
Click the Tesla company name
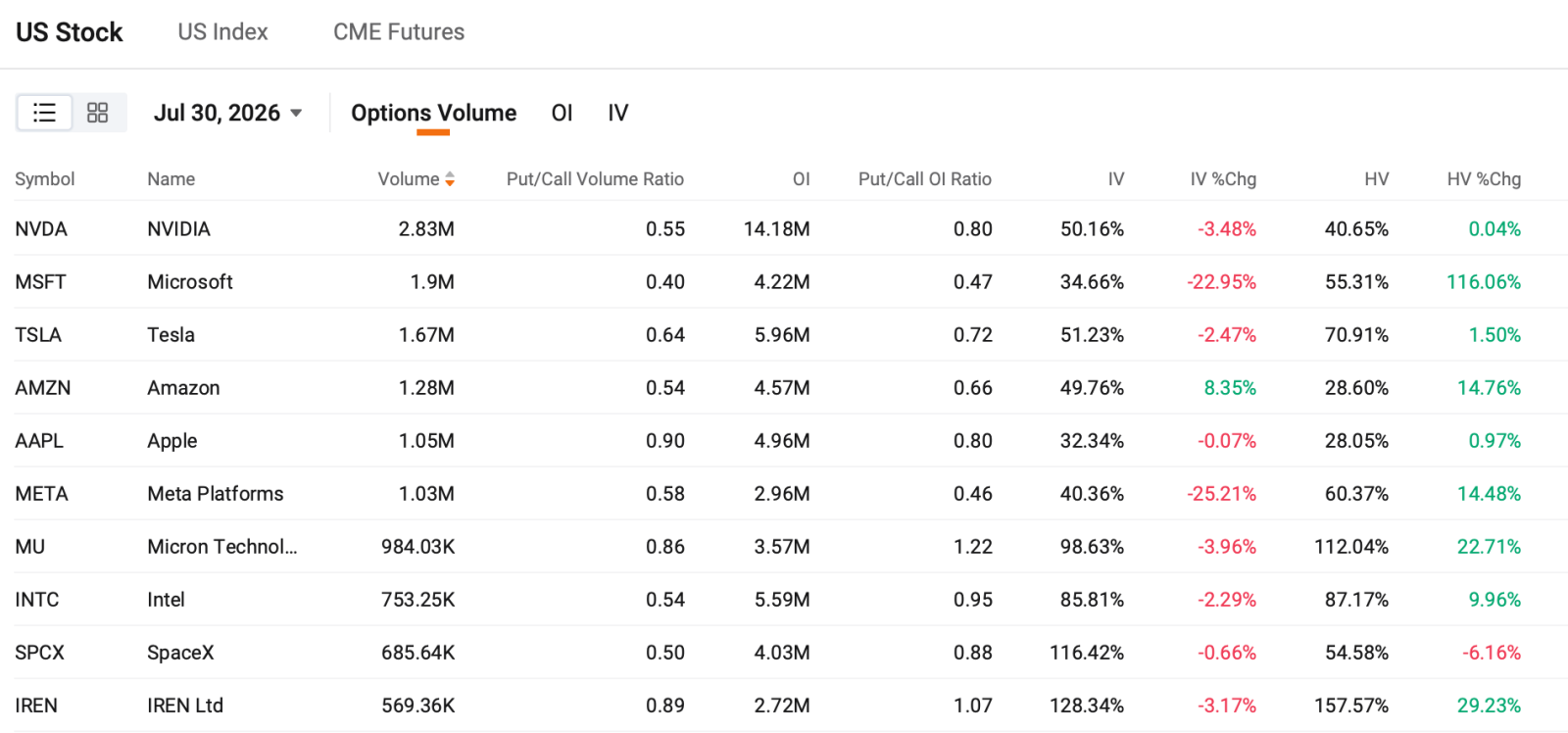click(171, 335)
